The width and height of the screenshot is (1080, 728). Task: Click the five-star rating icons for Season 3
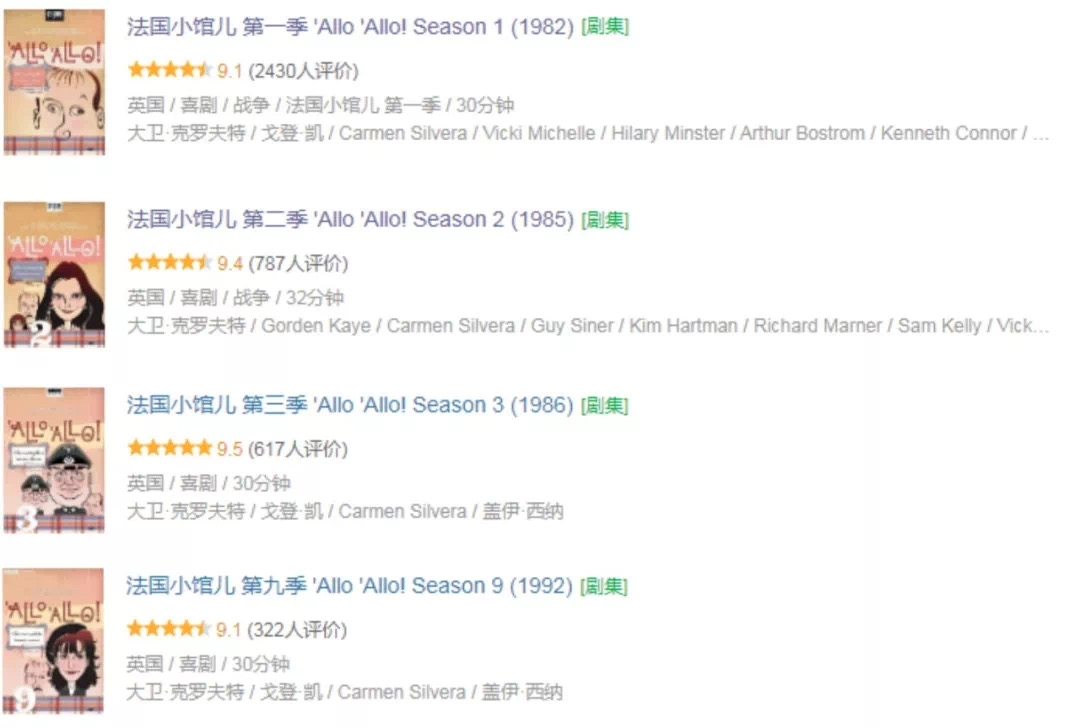coord(169,448)
